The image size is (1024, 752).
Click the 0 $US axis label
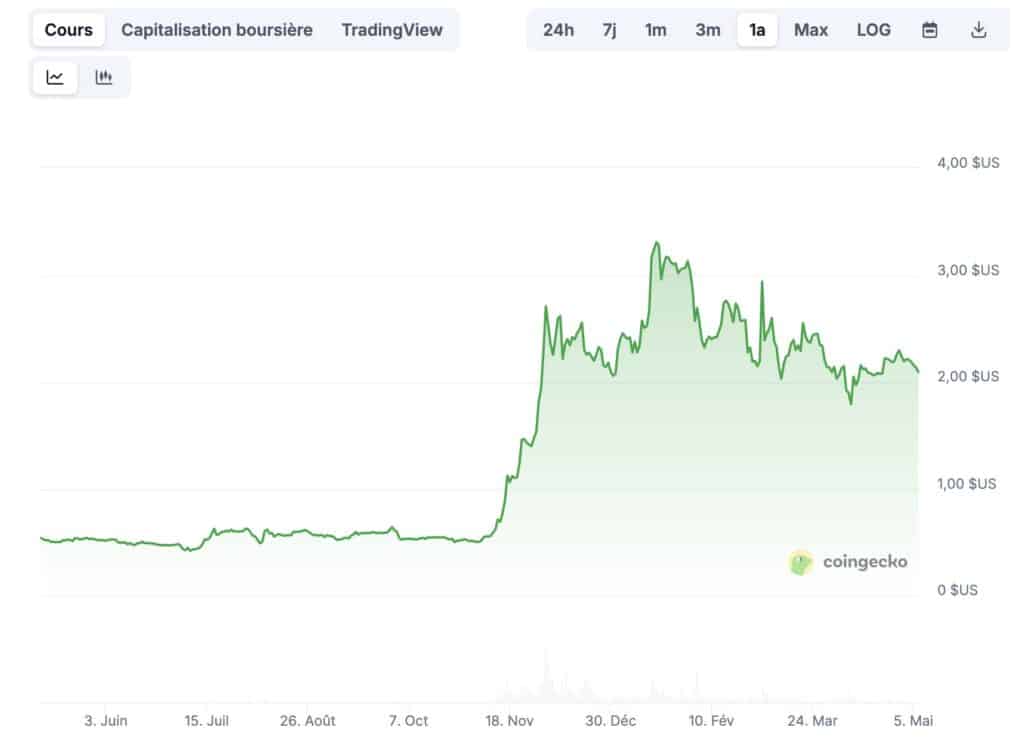957,590
